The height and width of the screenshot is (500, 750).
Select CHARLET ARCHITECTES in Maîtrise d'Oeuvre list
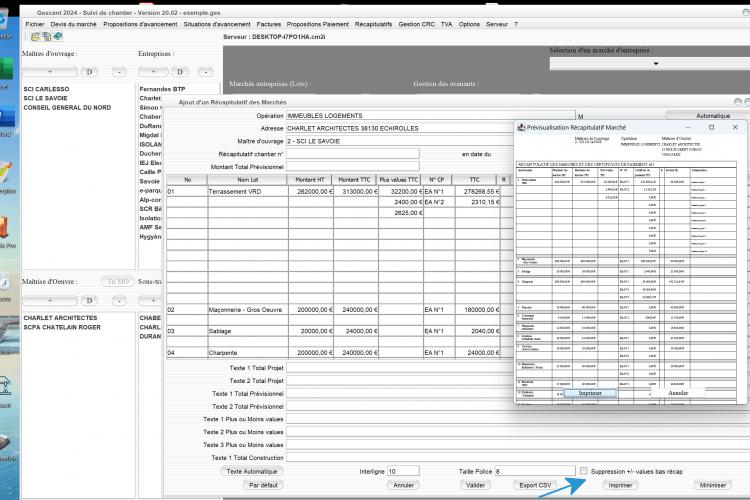(x=60, y=318)
